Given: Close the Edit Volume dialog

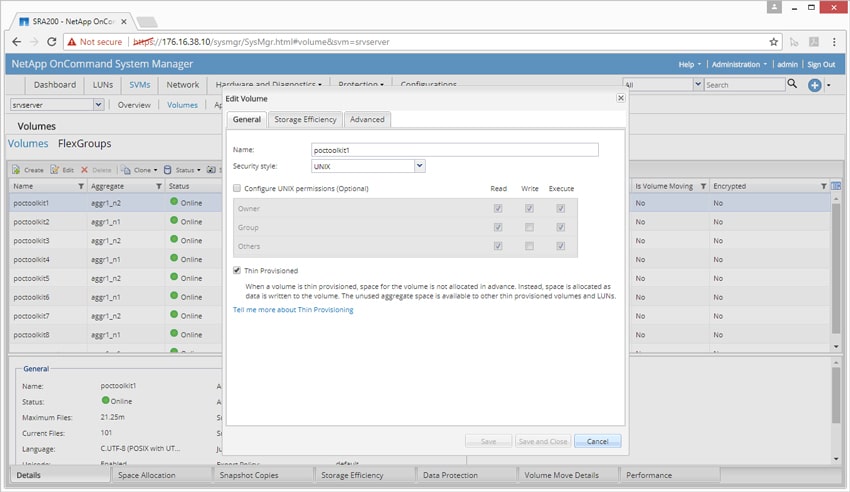Looking at the screenshot, I should coord(621,98).
